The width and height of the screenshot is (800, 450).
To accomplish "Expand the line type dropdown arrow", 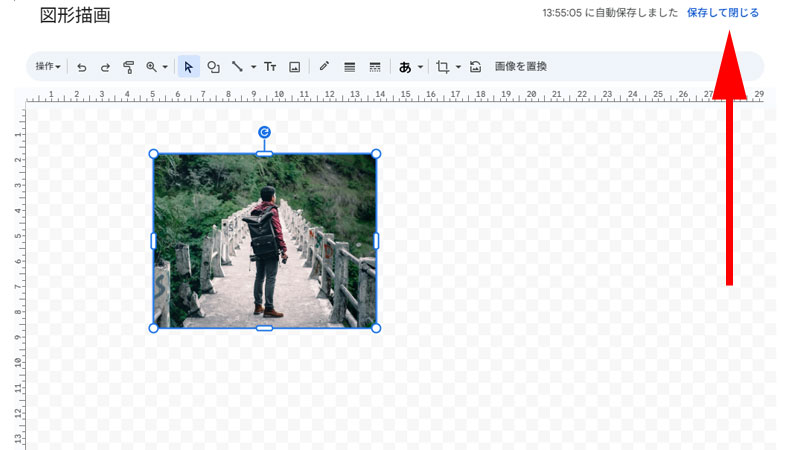I will coord(253,67).
